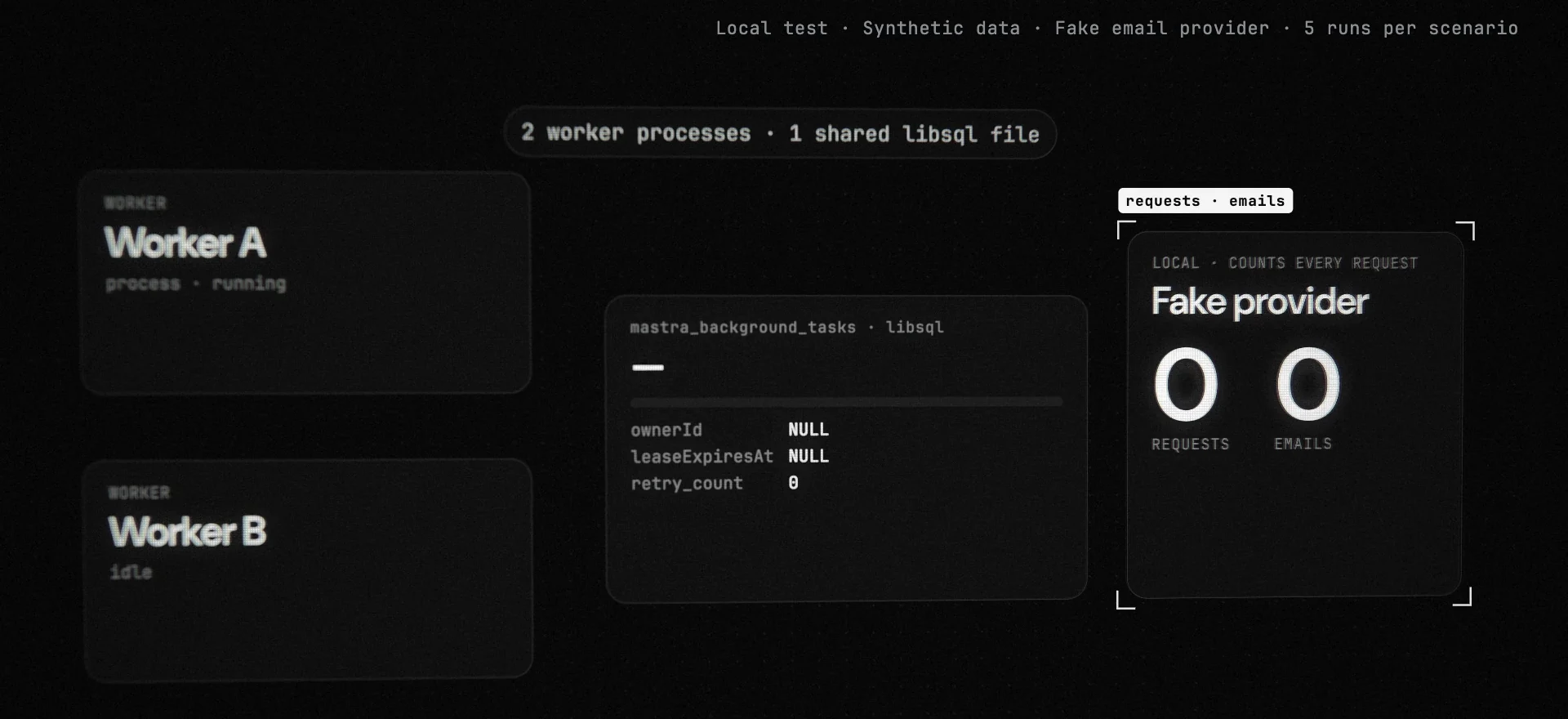Select the "EMAILS" counter label
1568x719 pixels.
click(x=1303, y=444)
